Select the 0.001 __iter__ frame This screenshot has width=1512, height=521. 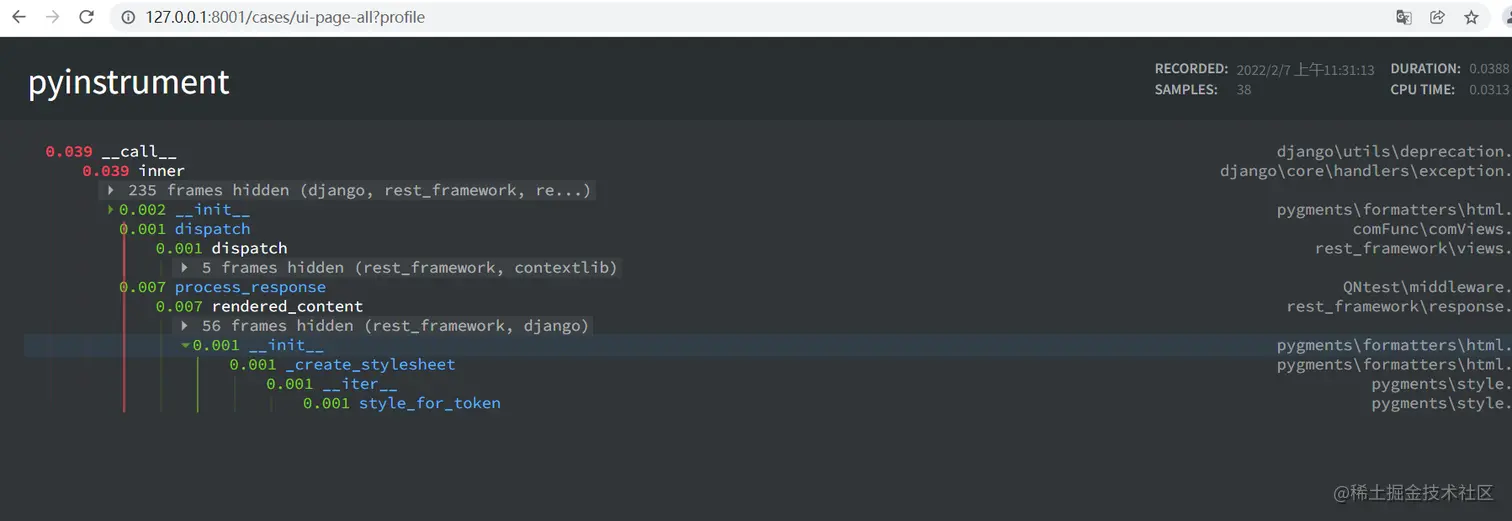(x=332, y=384)
